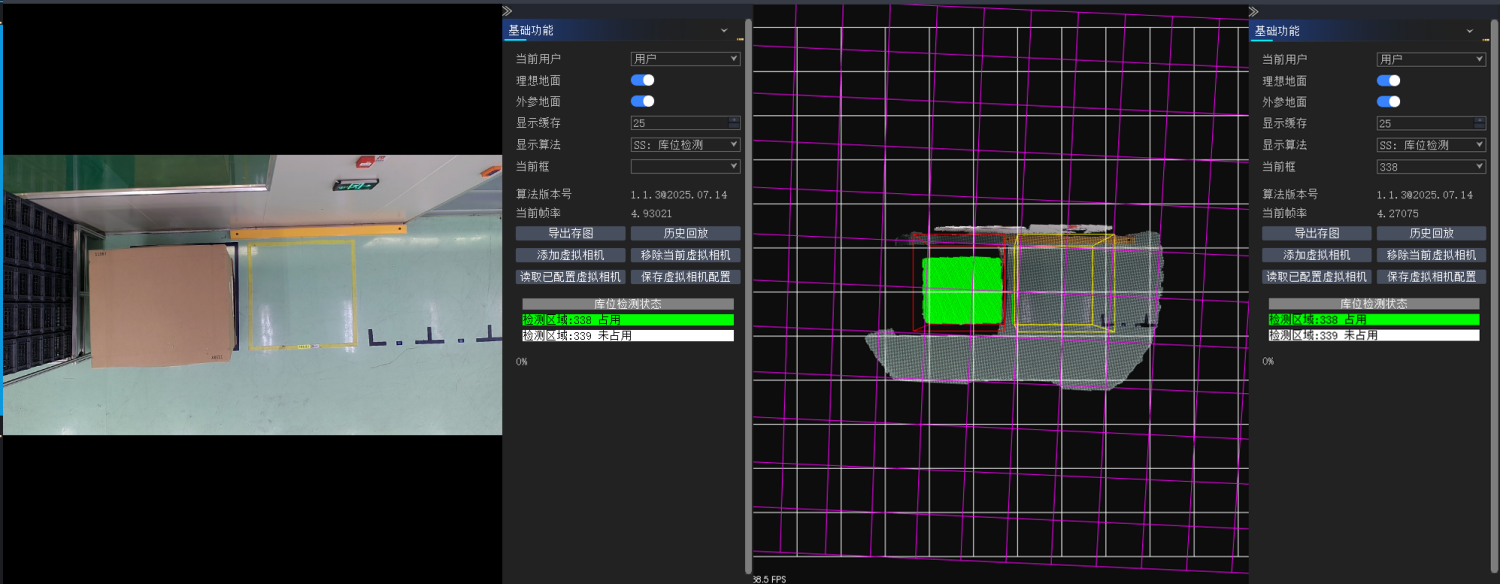This screenshot has height=584, width=1500.
Task: Turn off 外参地面 in the point-cloud-side panel
Action: point(1388,102)
